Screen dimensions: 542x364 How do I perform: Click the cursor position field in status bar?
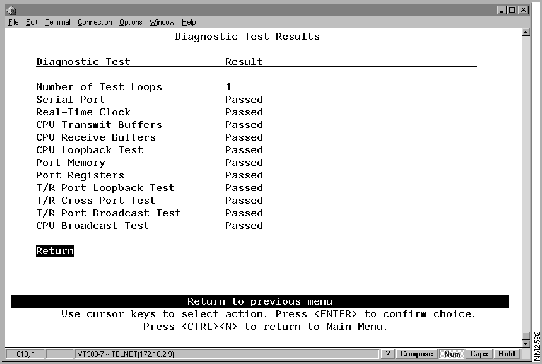(x=25, y=354)
